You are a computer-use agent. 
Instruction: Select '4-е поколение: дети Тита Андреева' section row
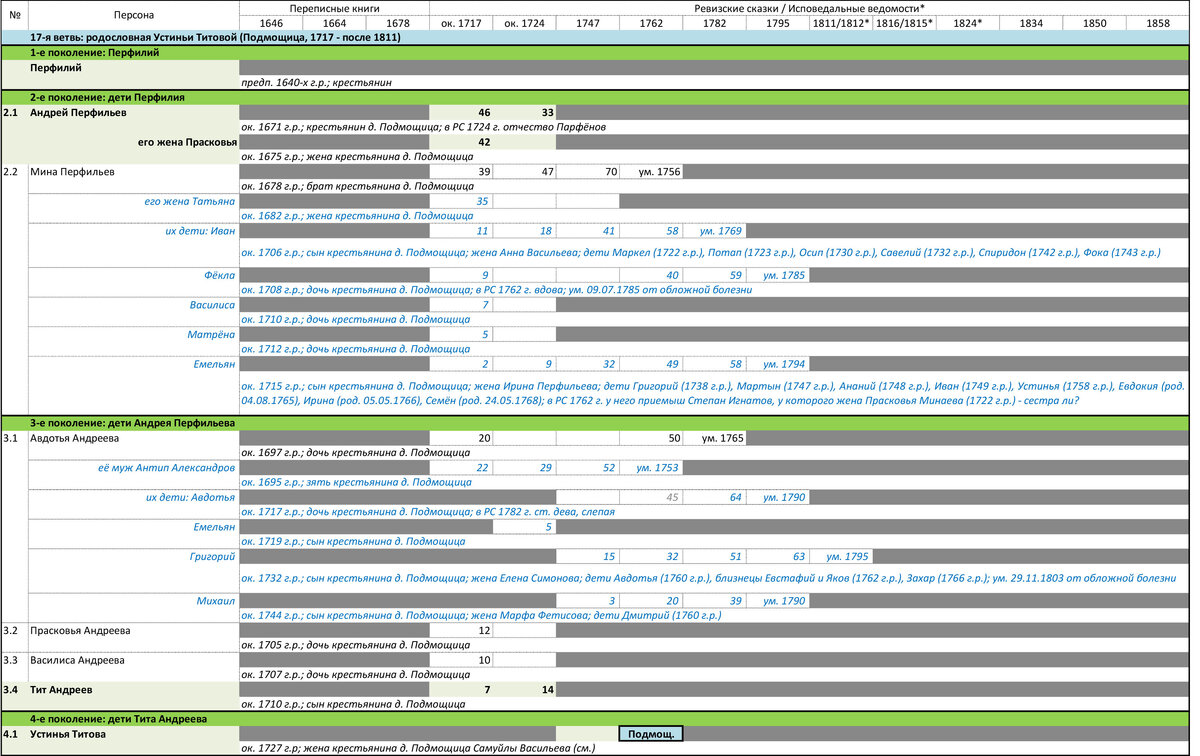pyautogui.click(x=595, y=719)
